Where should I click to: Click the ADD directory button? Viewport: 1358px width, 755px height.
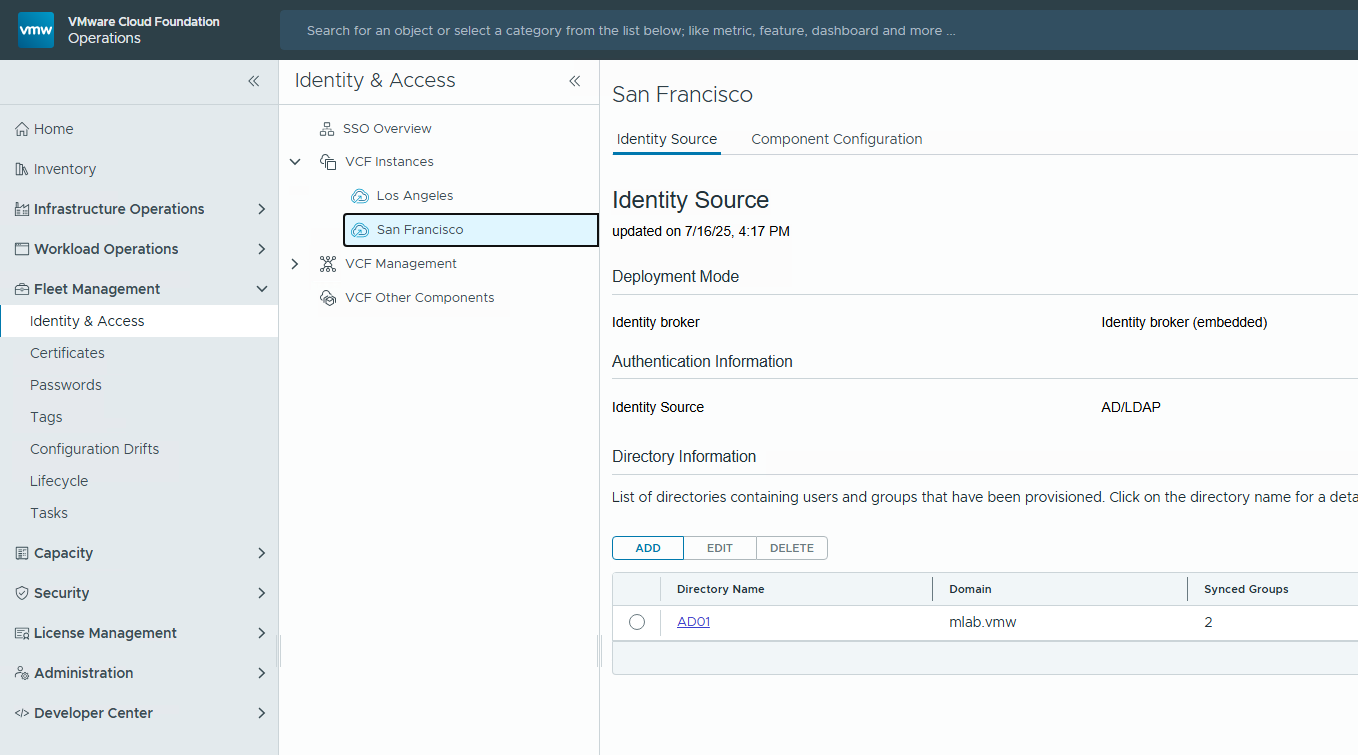pyautogui.click(x=648, y=548)
